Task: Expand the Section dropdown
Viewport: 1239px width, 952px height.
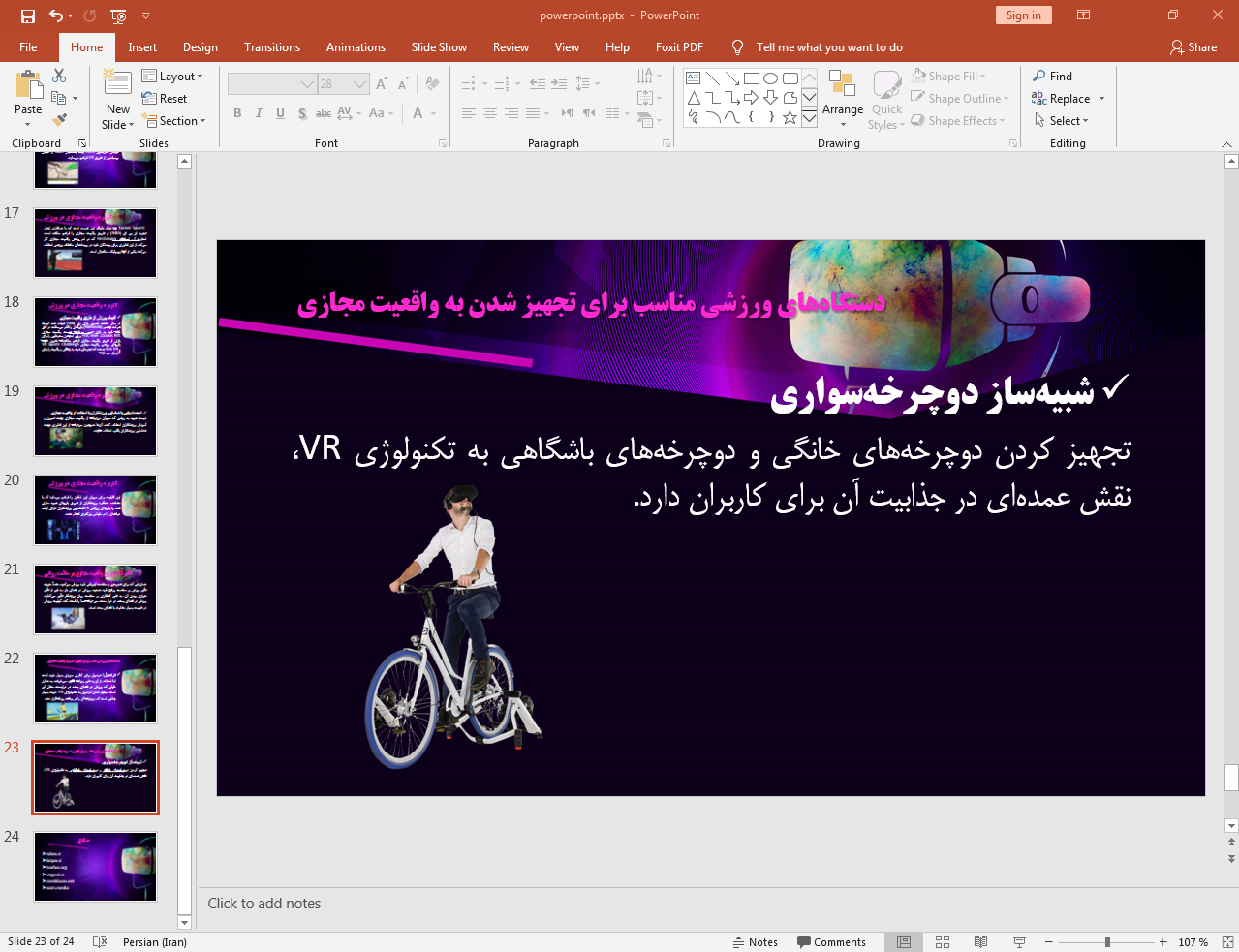Action: tap(174, 121)
